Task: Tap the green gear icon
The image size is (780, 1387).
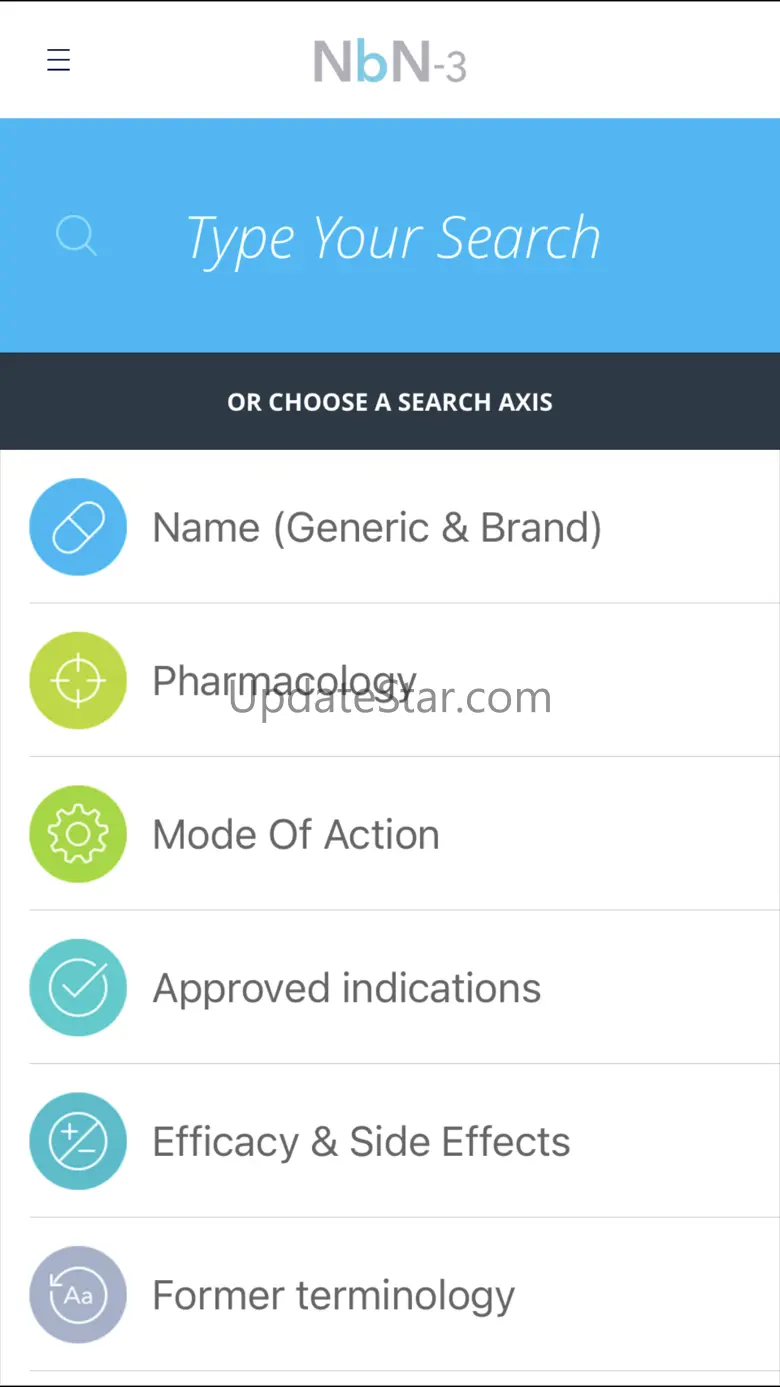Action: coord(78,834)
